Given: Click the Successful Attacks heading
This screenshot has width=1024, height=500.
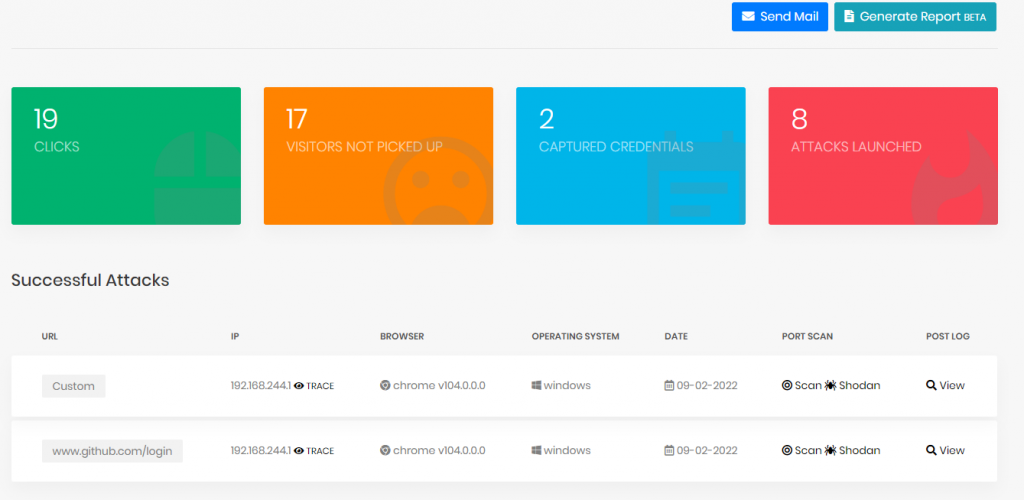Looking at the screenshot, I should [x=90, y=281].
